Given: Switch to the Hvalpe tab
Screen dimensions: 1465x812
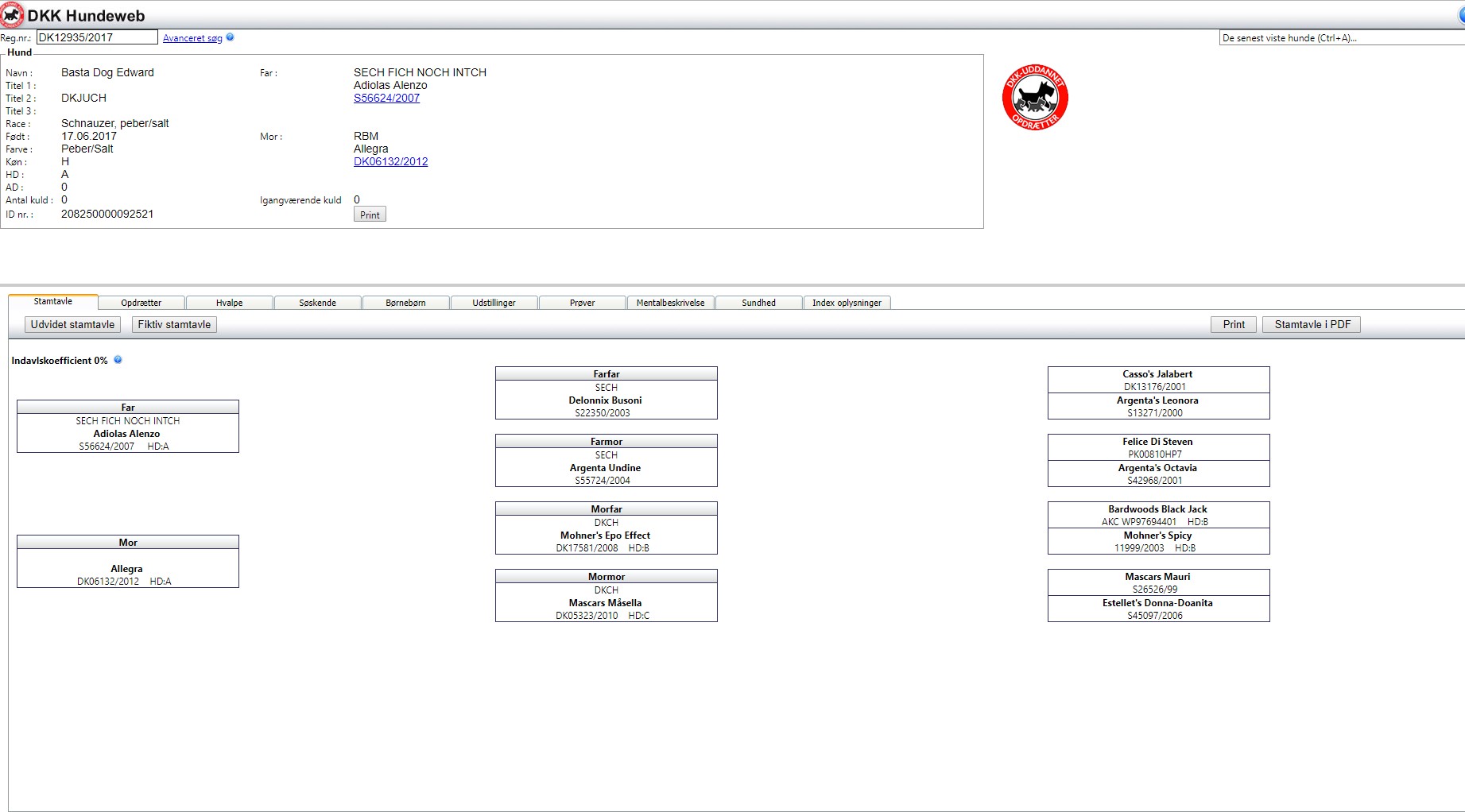Looking at the screenshot, I should [230, 303].
